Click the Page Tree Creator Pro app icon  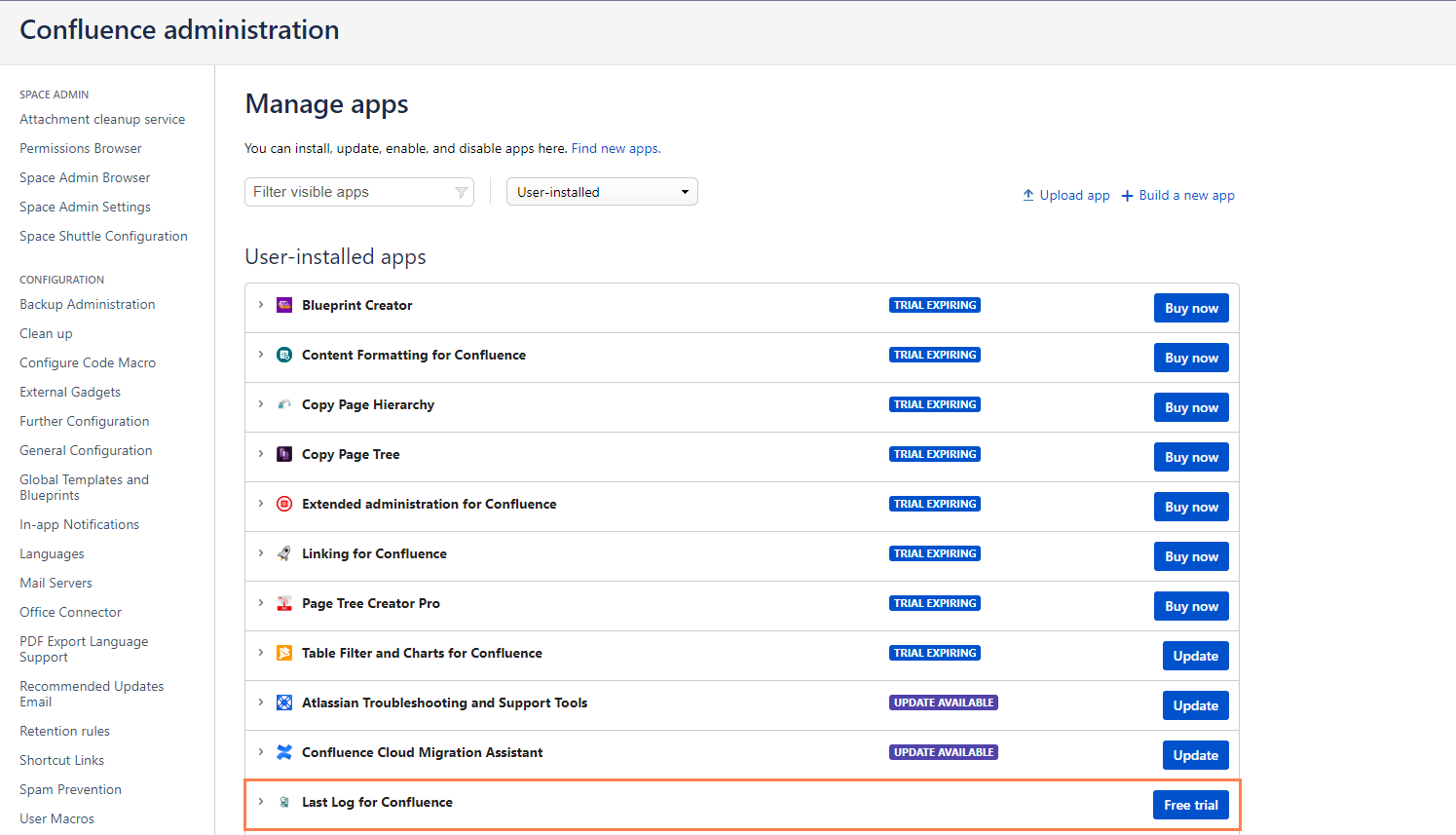pyautogui.click(x=283, y=602)
